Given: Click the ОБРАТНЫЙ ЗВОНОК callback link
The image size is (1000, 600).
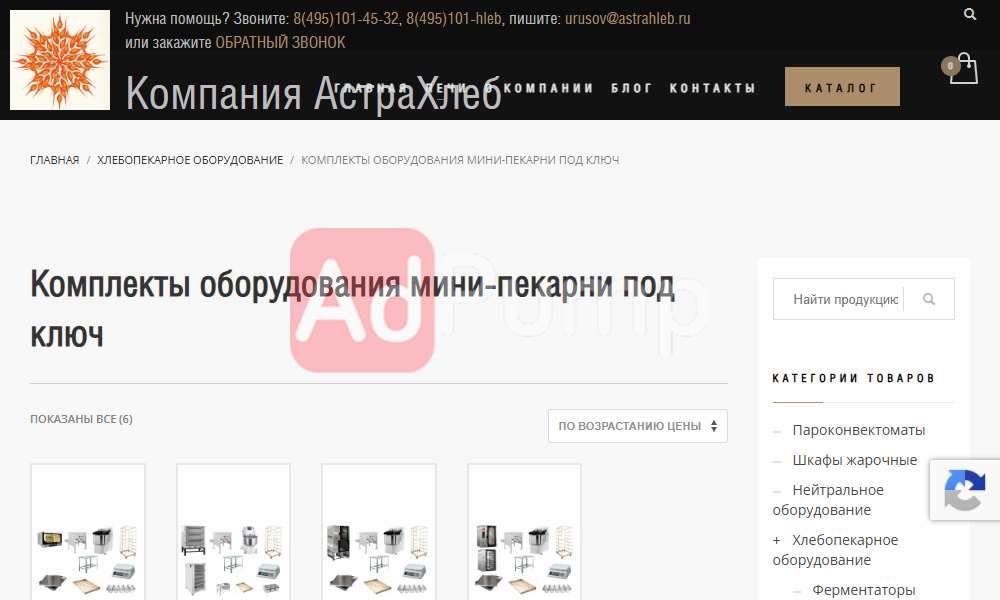Looking at the screenshot, I should [281, 43].
